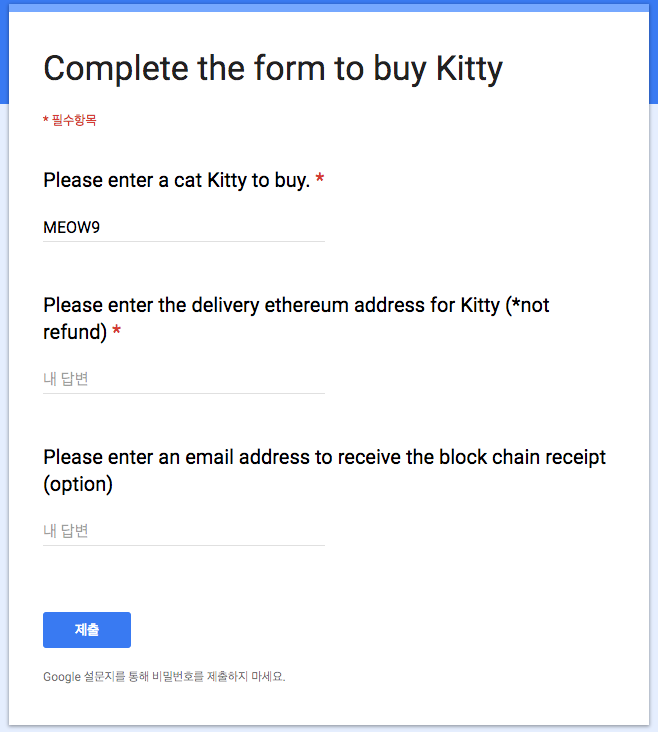Click the word "Kitty" in the form title
Screen dimensions: 658x732
coord(469,69)
